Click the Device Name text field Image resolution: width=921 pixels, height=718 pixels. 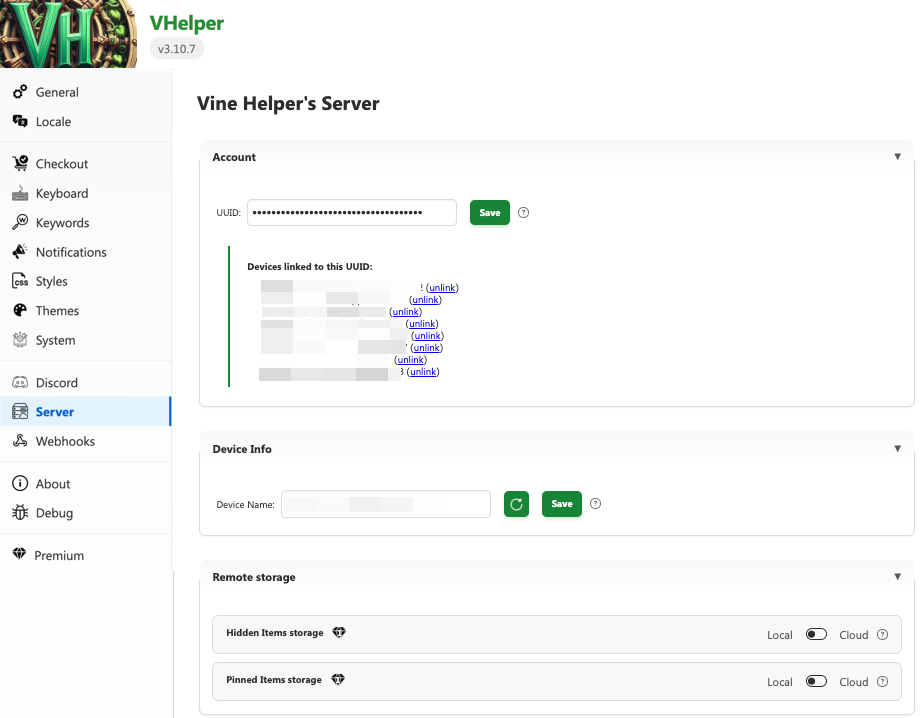[x=385, y=504]
